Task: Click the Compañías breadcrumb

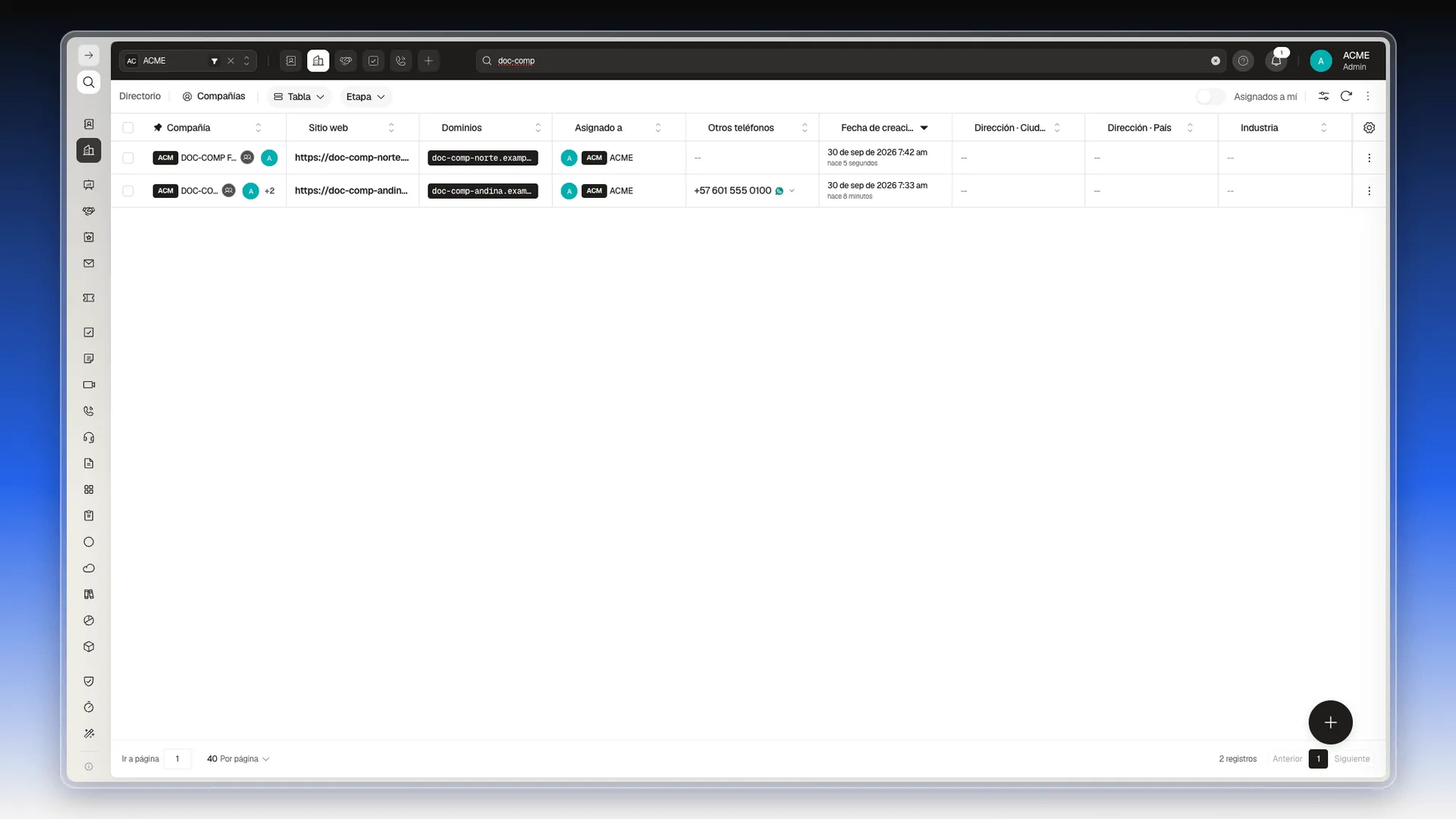Action: point(214,96)
